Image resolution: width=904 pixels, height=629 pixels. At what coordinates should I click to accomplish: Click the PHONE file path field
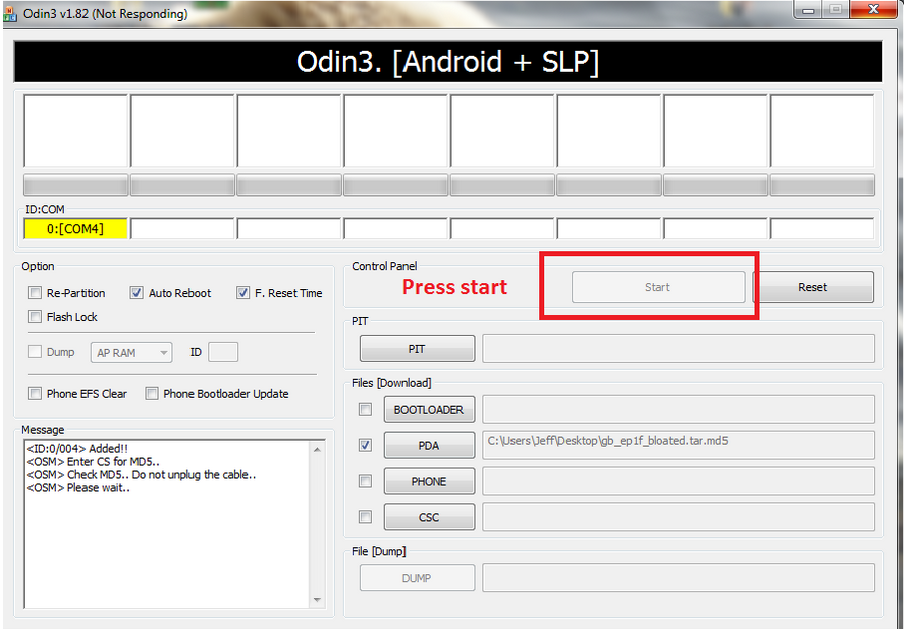tap(679, 481)
